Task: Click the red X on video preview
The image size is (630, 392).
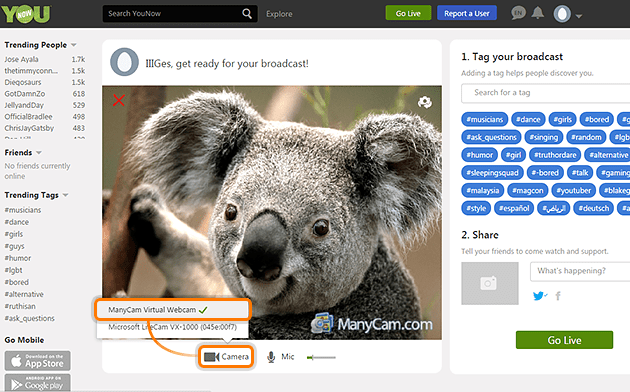Action: (119, 100)
